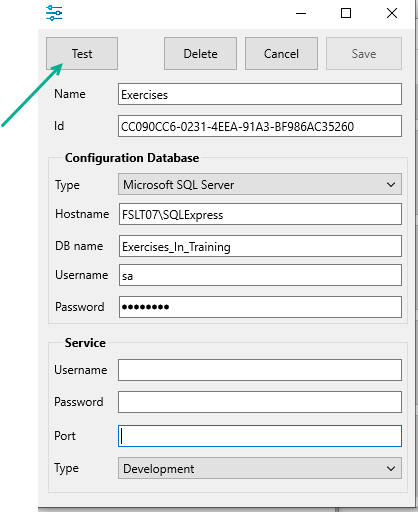
Task: Click the Hostname field with FSLT07\SQLExpress
Action: pos(260,214)
